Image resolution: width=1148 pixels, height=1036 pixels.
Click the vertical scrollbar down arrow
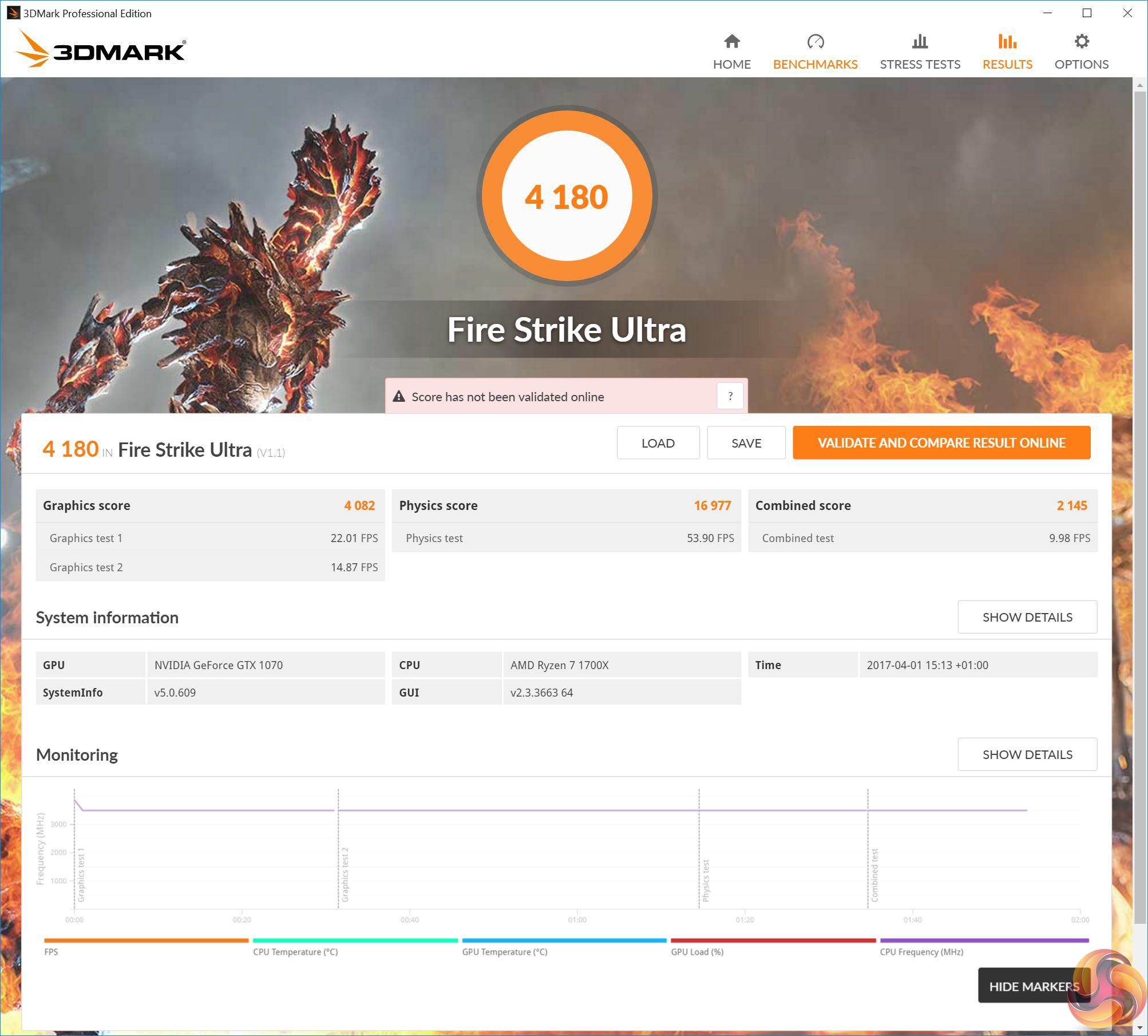1139,1027
